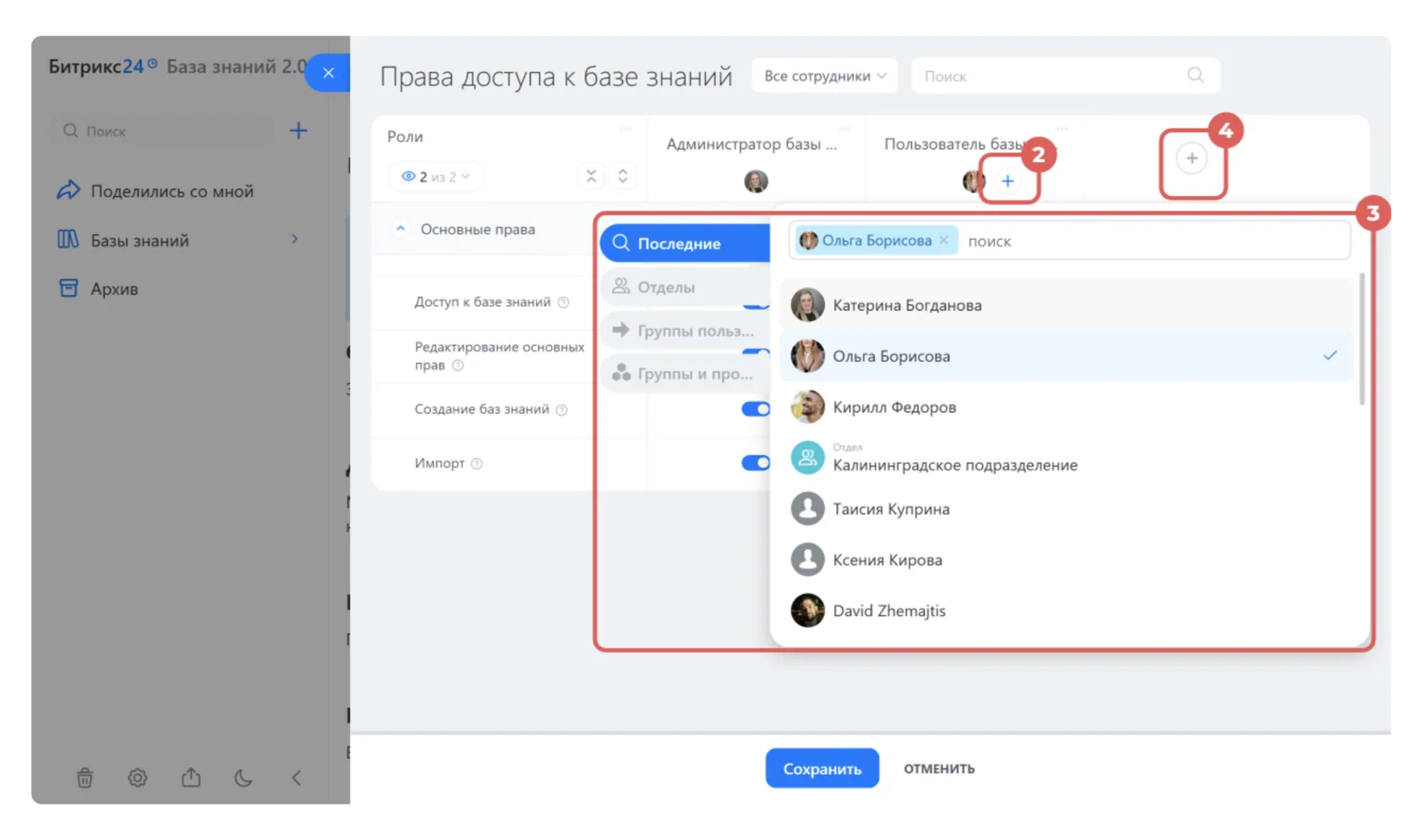Click magnifier icon in top search field
The height and width of the screenshot is (840, 1420).
1195,75
